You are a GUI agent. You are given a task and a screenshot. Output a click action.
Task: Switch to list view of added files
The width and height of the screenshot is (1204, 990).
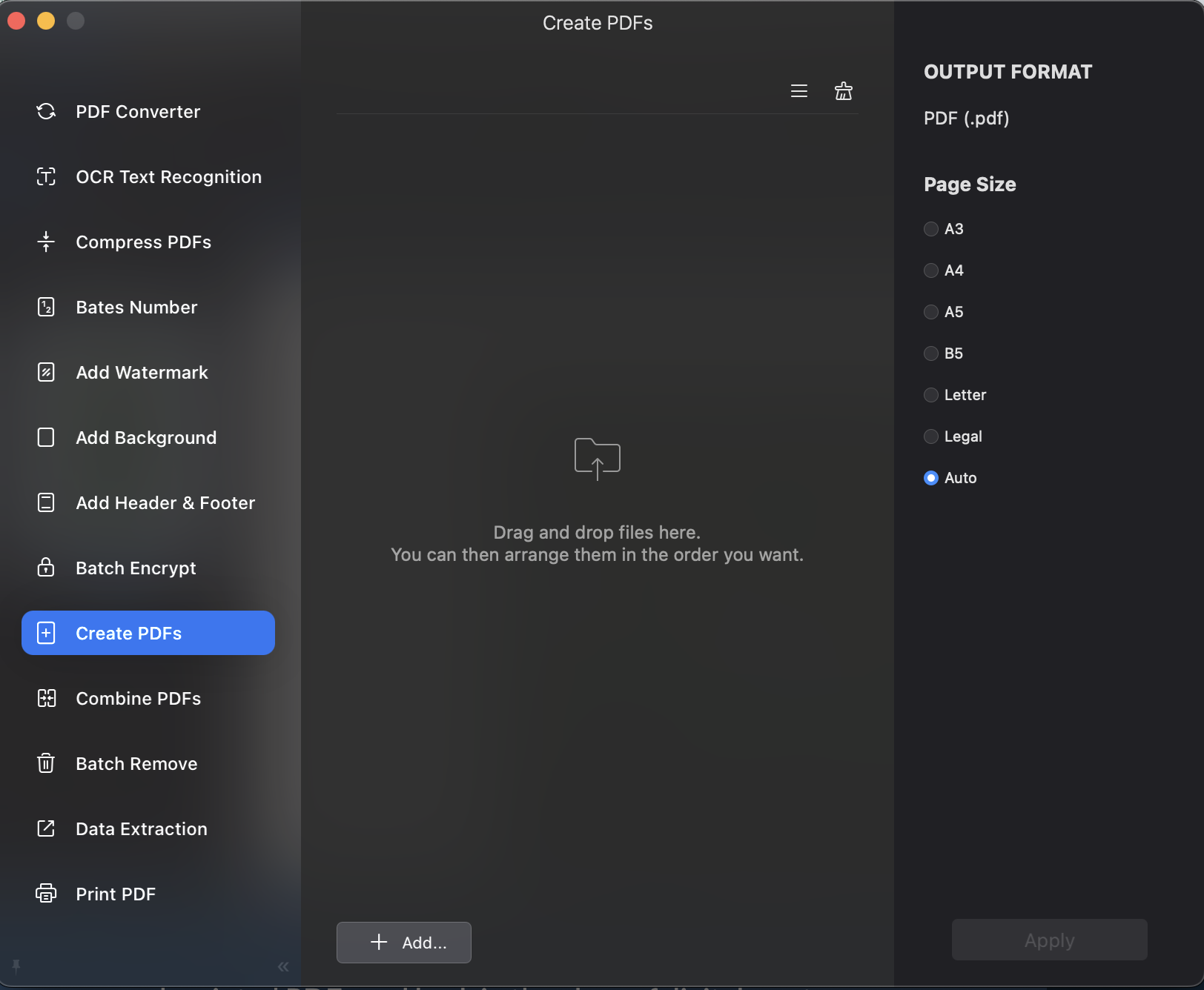click(798, 90)
